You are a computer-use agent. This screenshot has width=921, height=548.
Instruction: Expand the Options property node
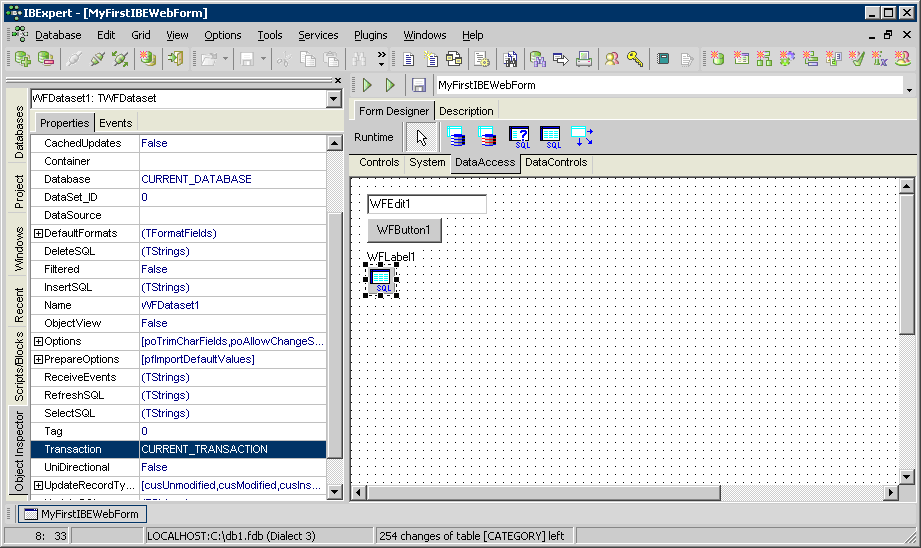[38, 341]
